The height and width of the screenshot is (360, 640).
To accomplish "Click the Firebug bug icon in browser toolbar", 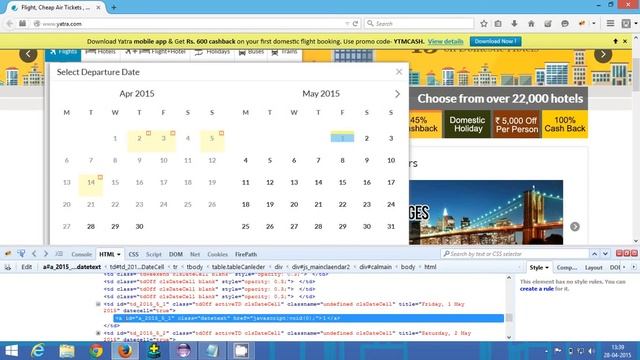I will click(x=582, y=24).
